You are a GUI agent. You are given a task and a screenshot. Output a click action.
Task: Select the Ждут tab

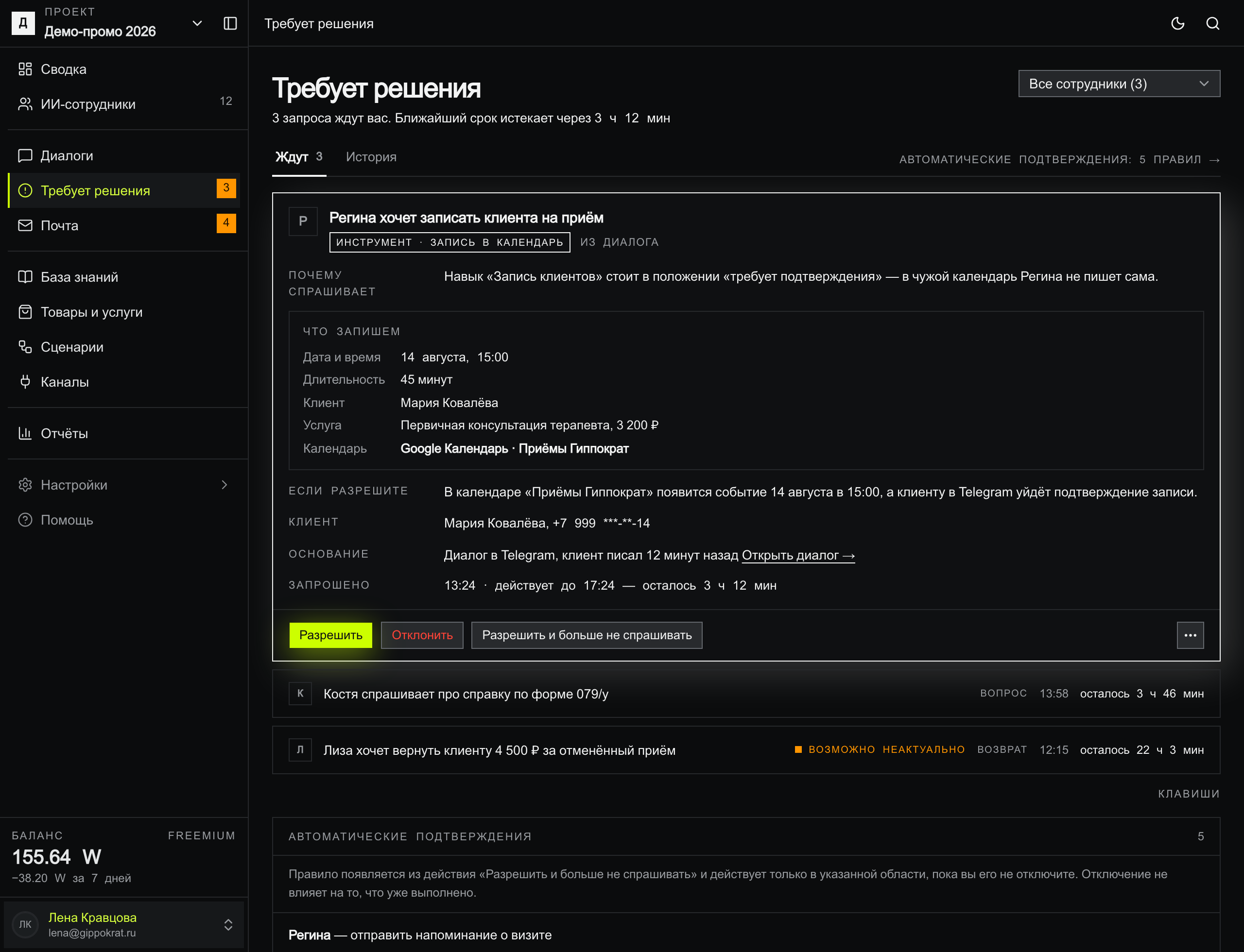coord(299,157)
